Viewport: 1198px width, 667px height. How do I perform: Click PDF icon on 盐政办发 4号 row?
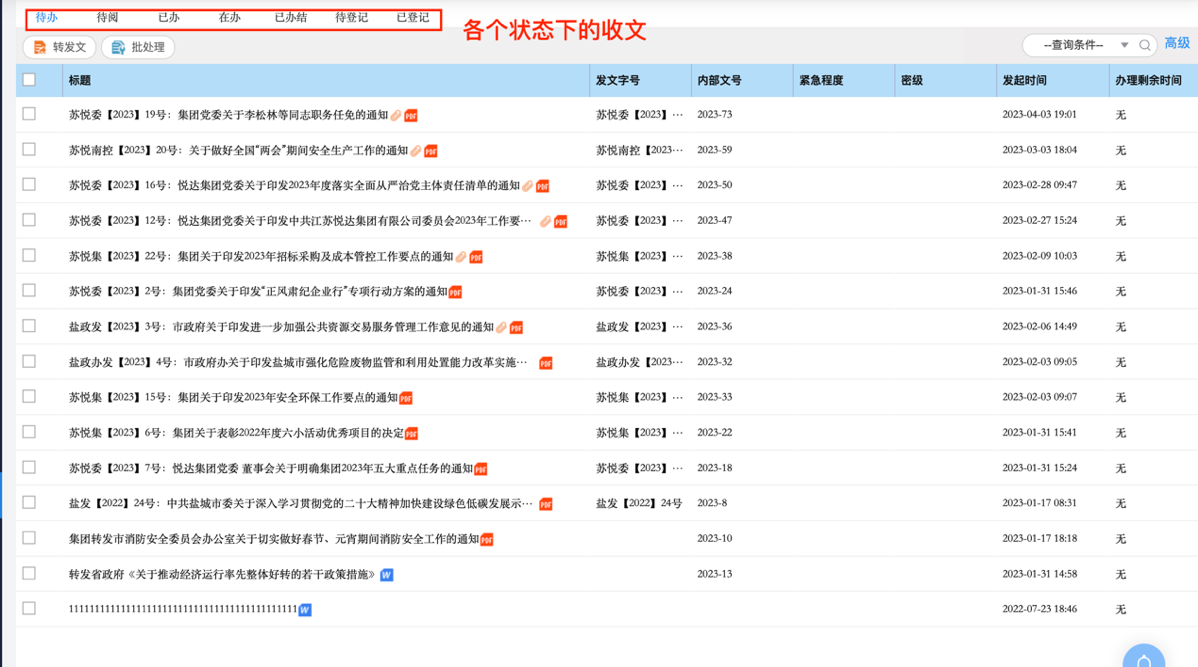click(546, 363)
